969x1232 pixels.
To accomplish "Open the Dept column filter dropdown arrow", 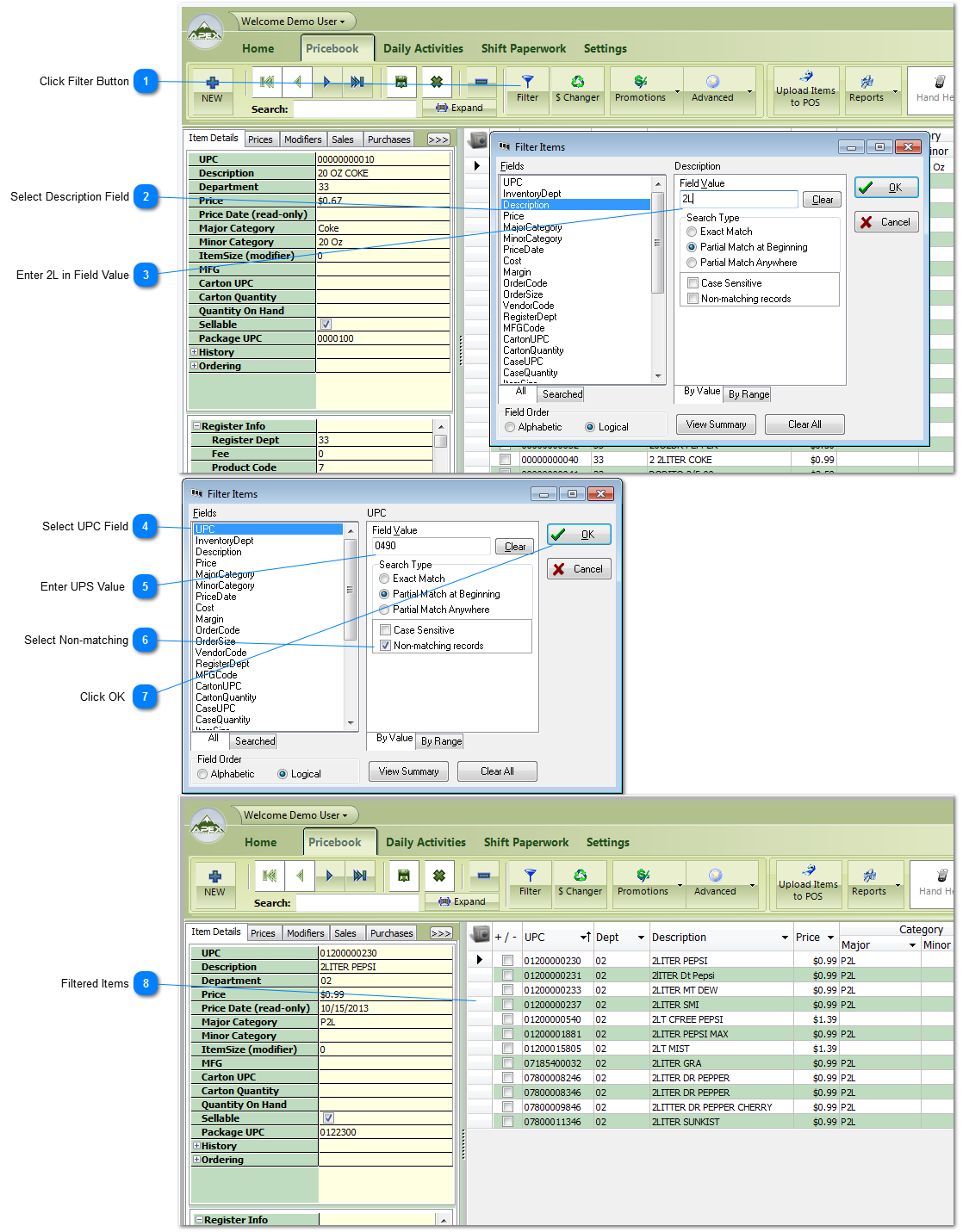I will (x=641, y=938).
